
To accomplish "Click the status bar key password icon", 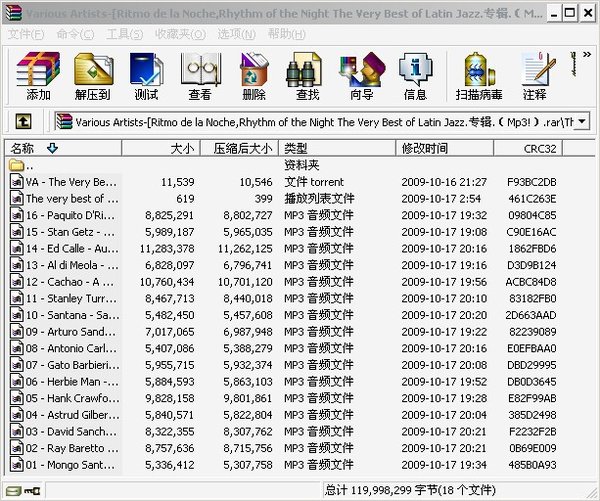I will [32, 491].
